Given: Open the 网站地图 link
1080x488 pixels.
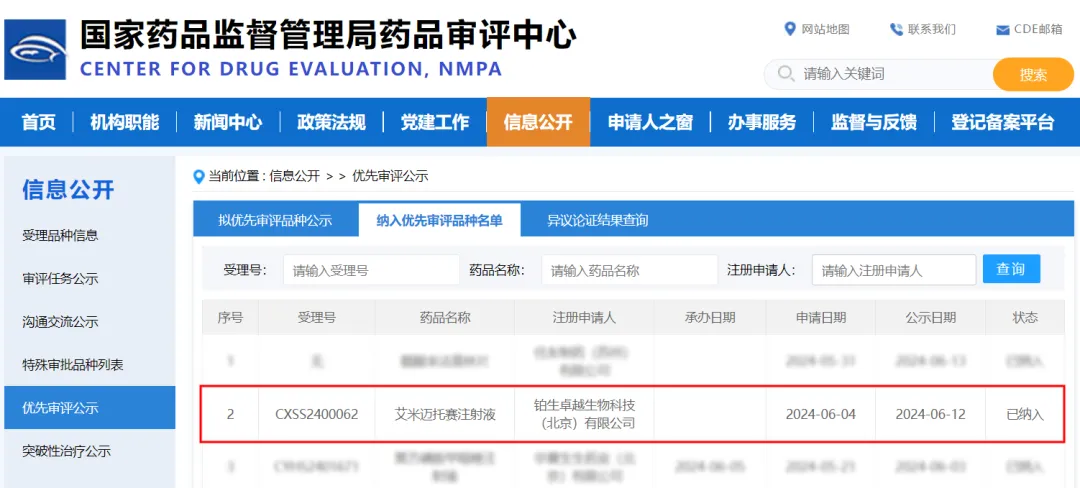Looking at the screenshot, I should [x=826, y=29].
